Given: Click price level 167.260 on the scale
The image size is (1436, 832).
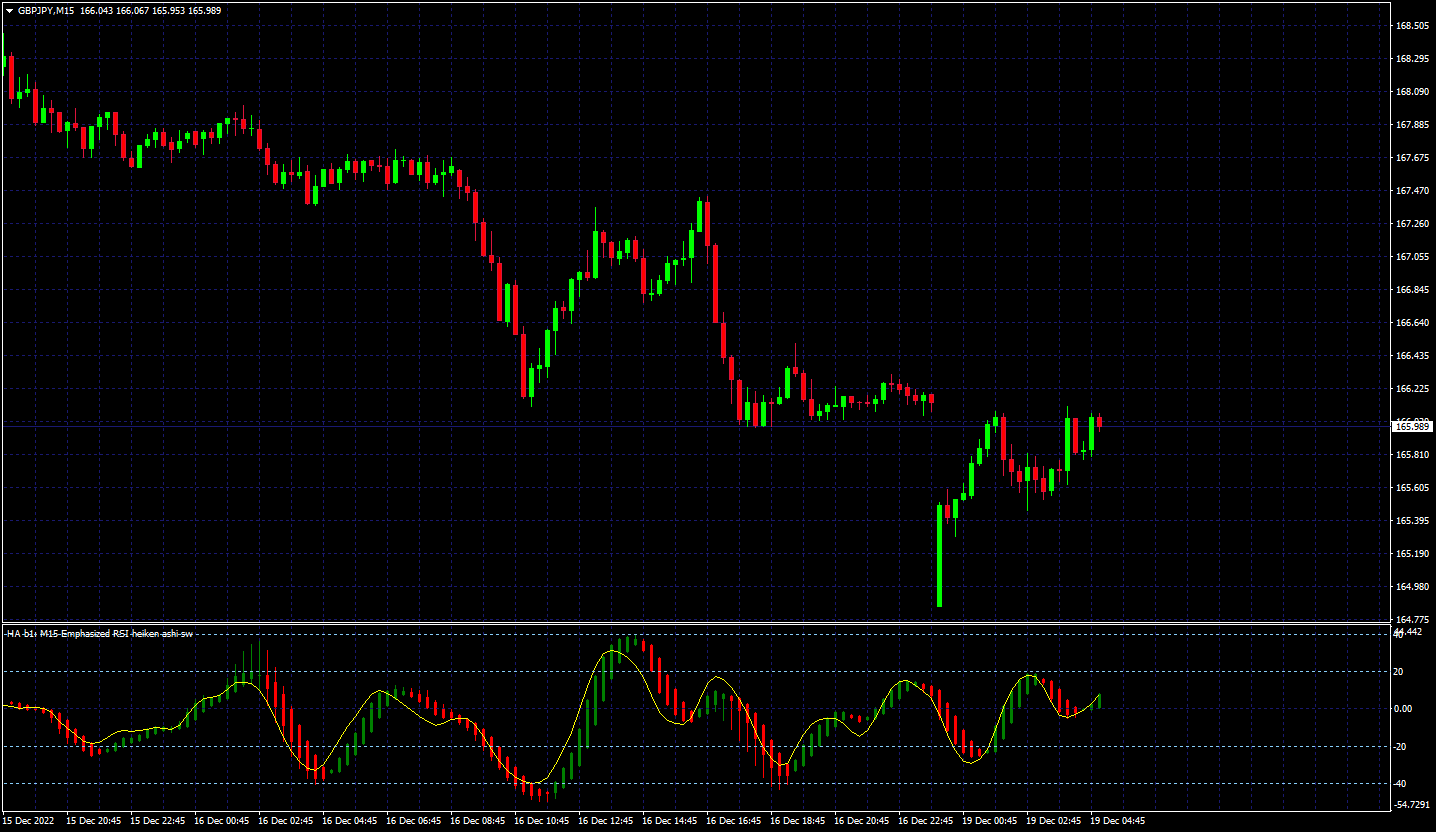Looking at the screenshot, I should (x=1413, y=224).
